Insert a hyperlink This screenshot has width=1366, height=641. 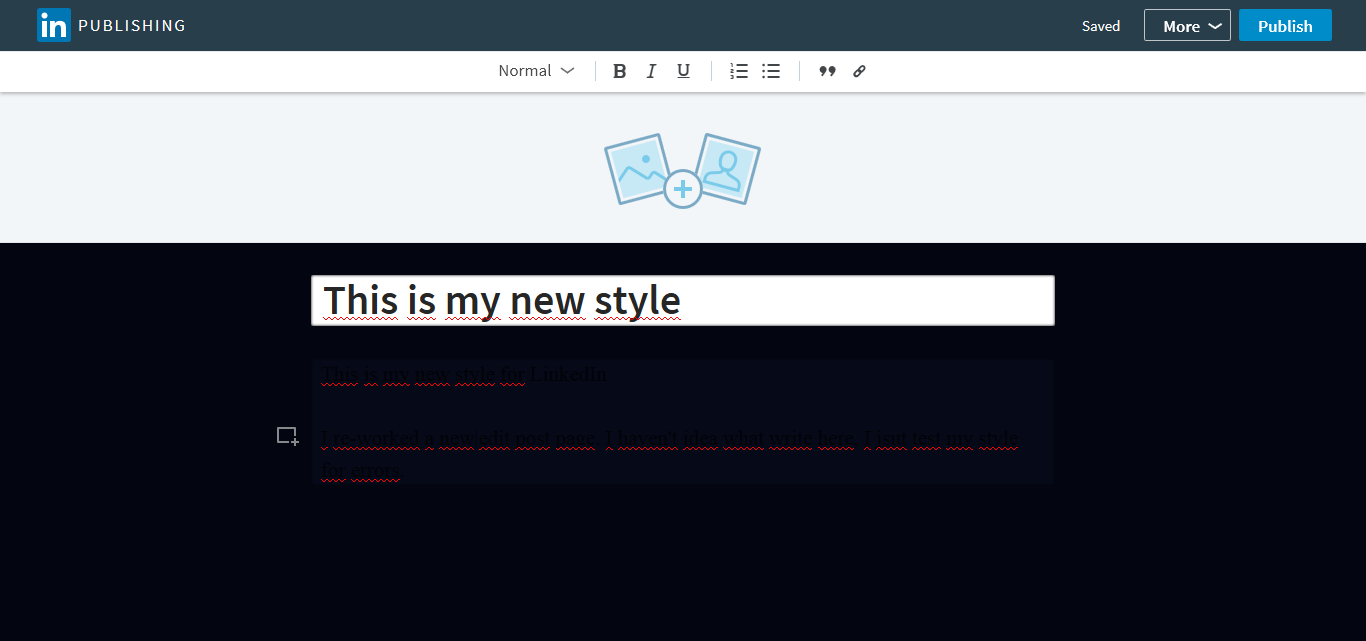pyautogui.click(x=859, y=71)
